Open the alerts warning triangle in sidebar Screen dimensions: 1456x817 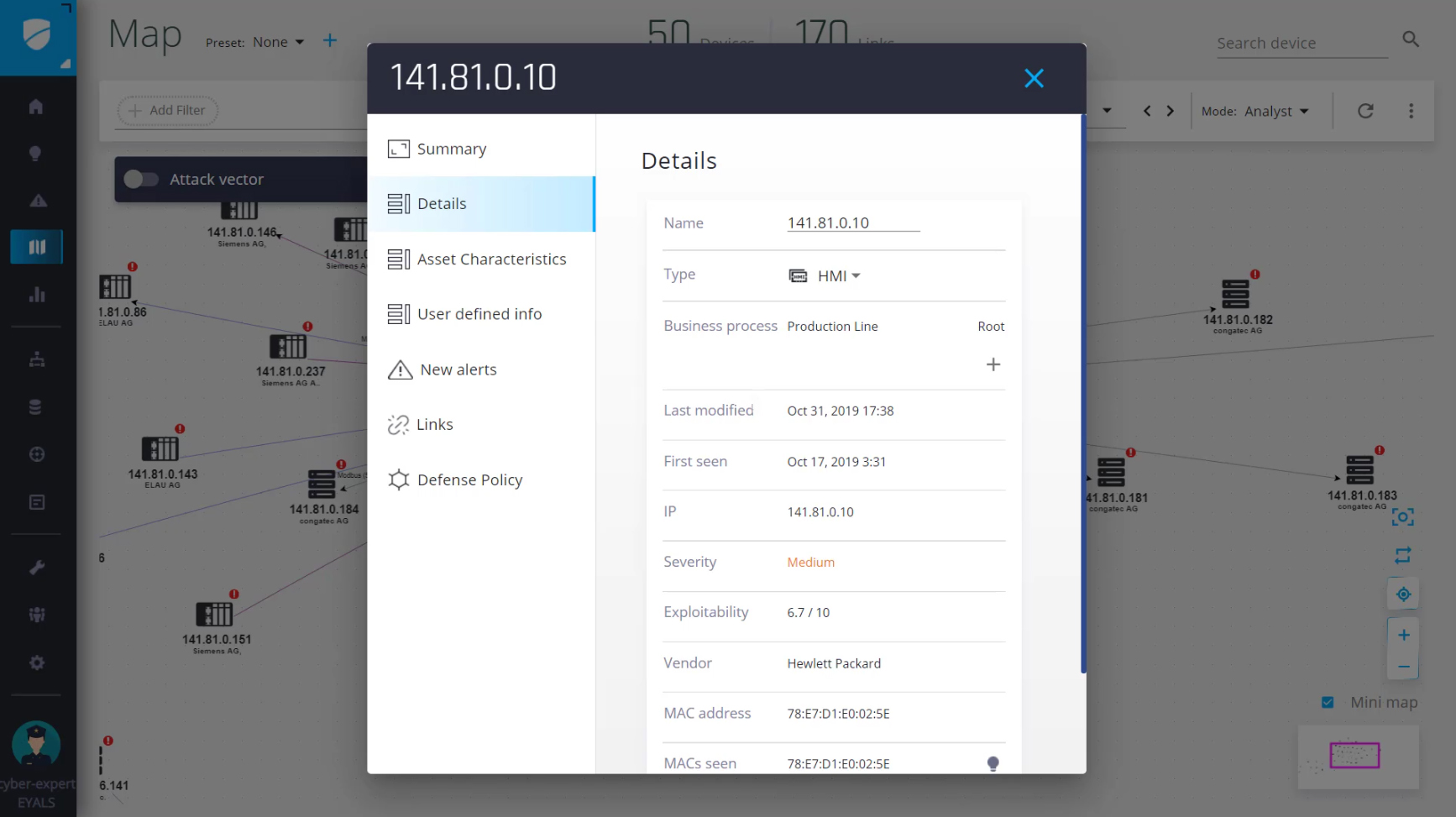(38, 201)
